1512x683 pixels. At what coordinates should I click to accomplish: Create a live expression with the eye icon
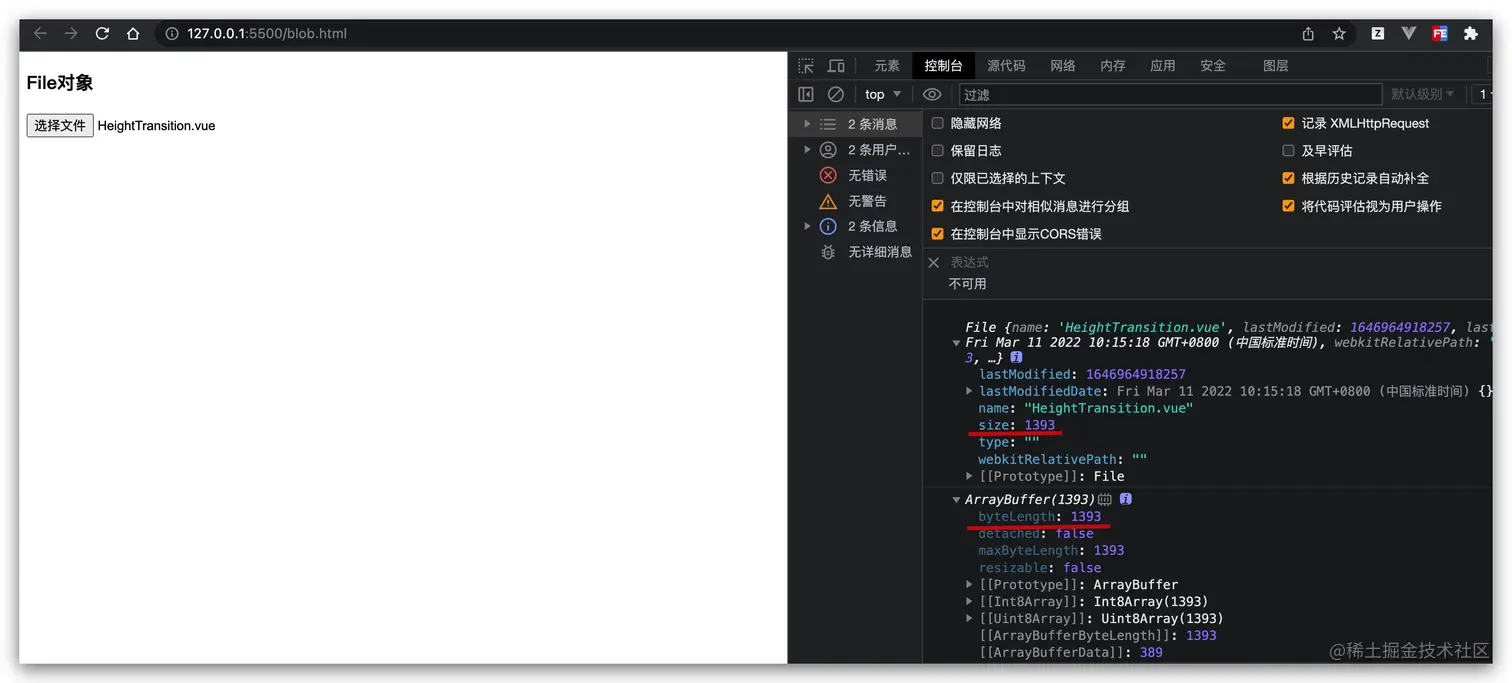932,94
